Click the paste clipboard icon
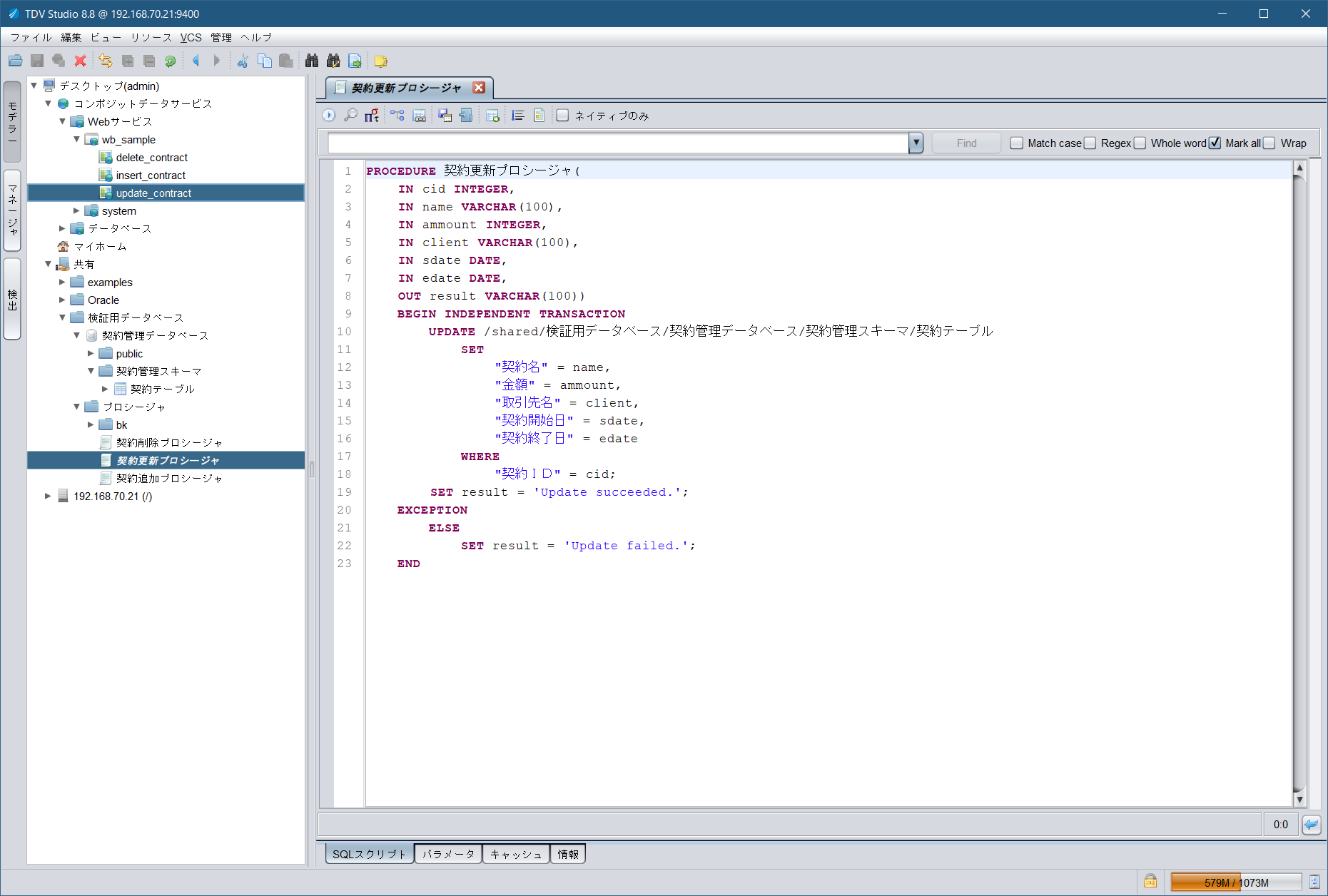The height and width of the screenshot is (896, 1328). [x=286, y=61]
